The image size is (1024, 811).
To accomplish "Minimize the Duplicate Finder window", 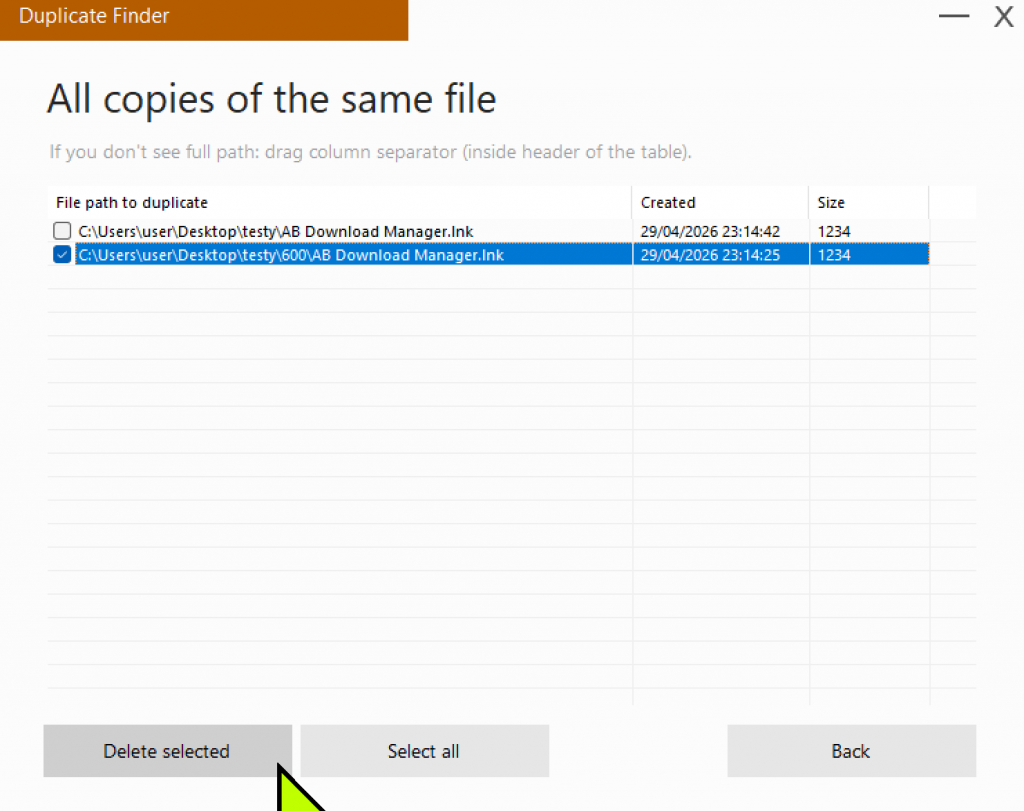I will click(x=953, y=16).
